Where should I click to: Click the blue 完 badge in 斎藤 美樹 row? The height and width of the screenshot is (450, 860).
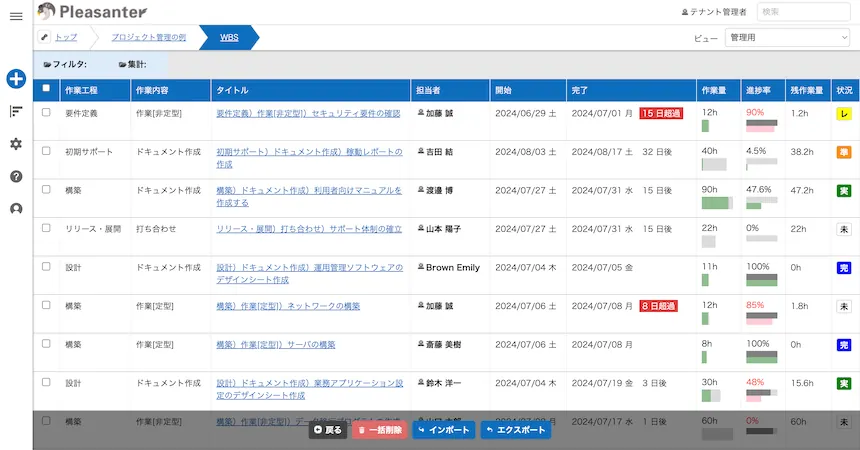coord(844,345)
